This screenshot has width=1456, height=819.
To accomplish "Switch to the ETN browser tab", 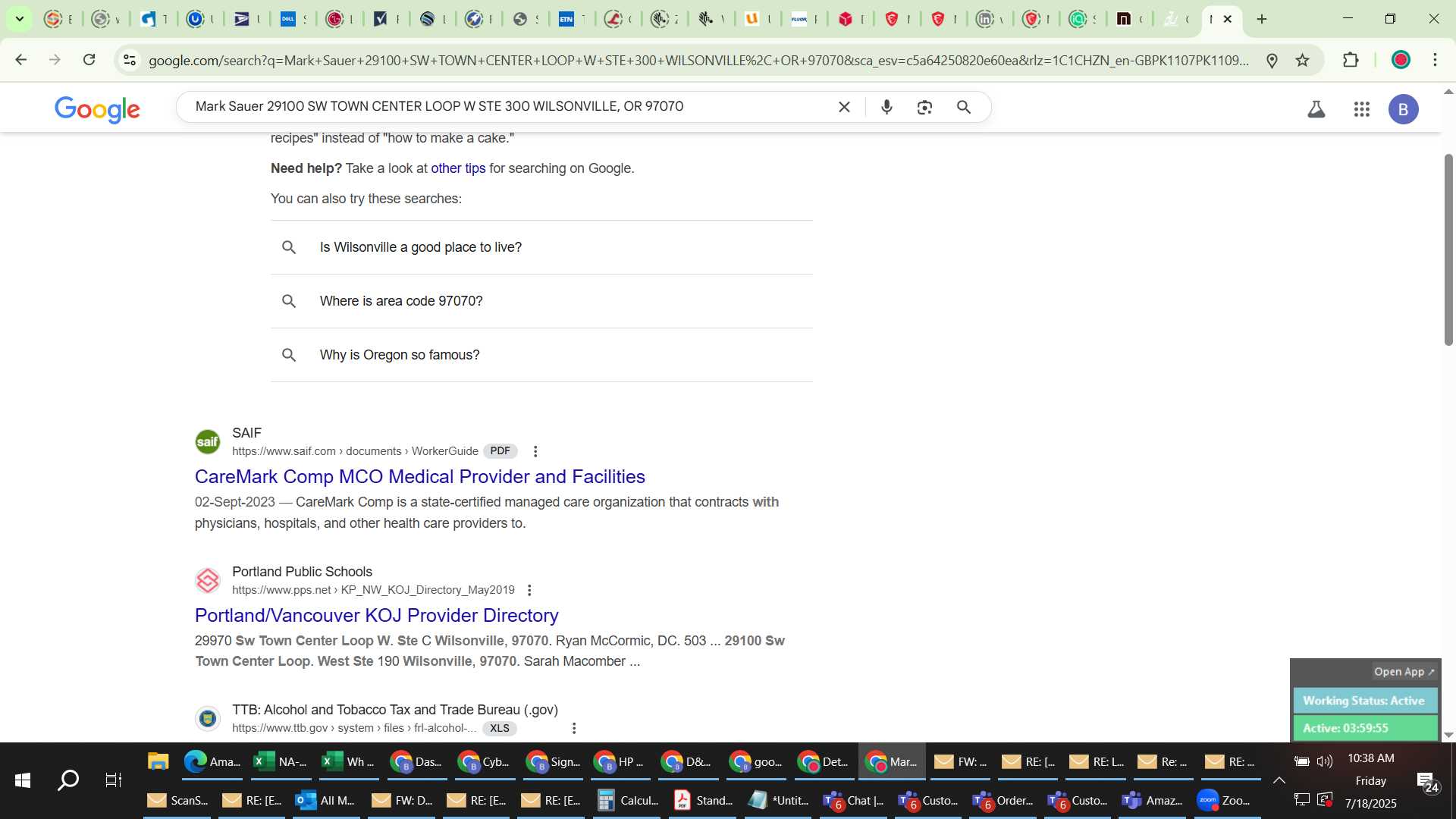I will pos(570,19).
